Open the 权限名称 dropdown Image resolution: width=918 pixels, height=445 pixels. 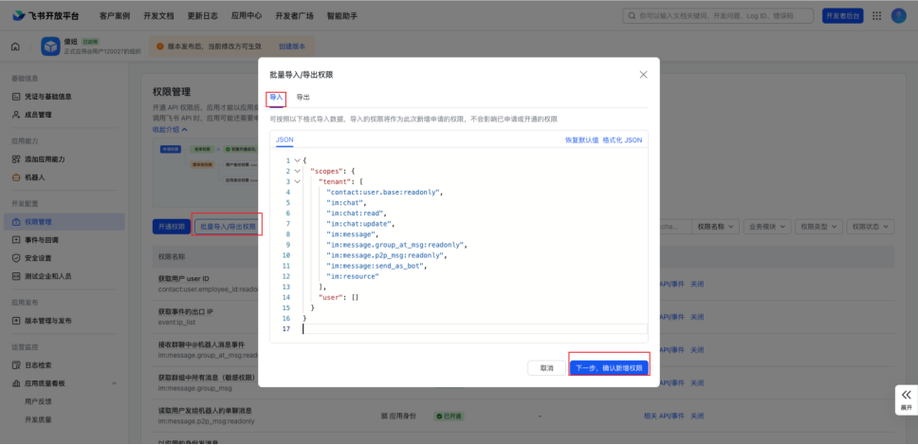[x=715, y=226]
